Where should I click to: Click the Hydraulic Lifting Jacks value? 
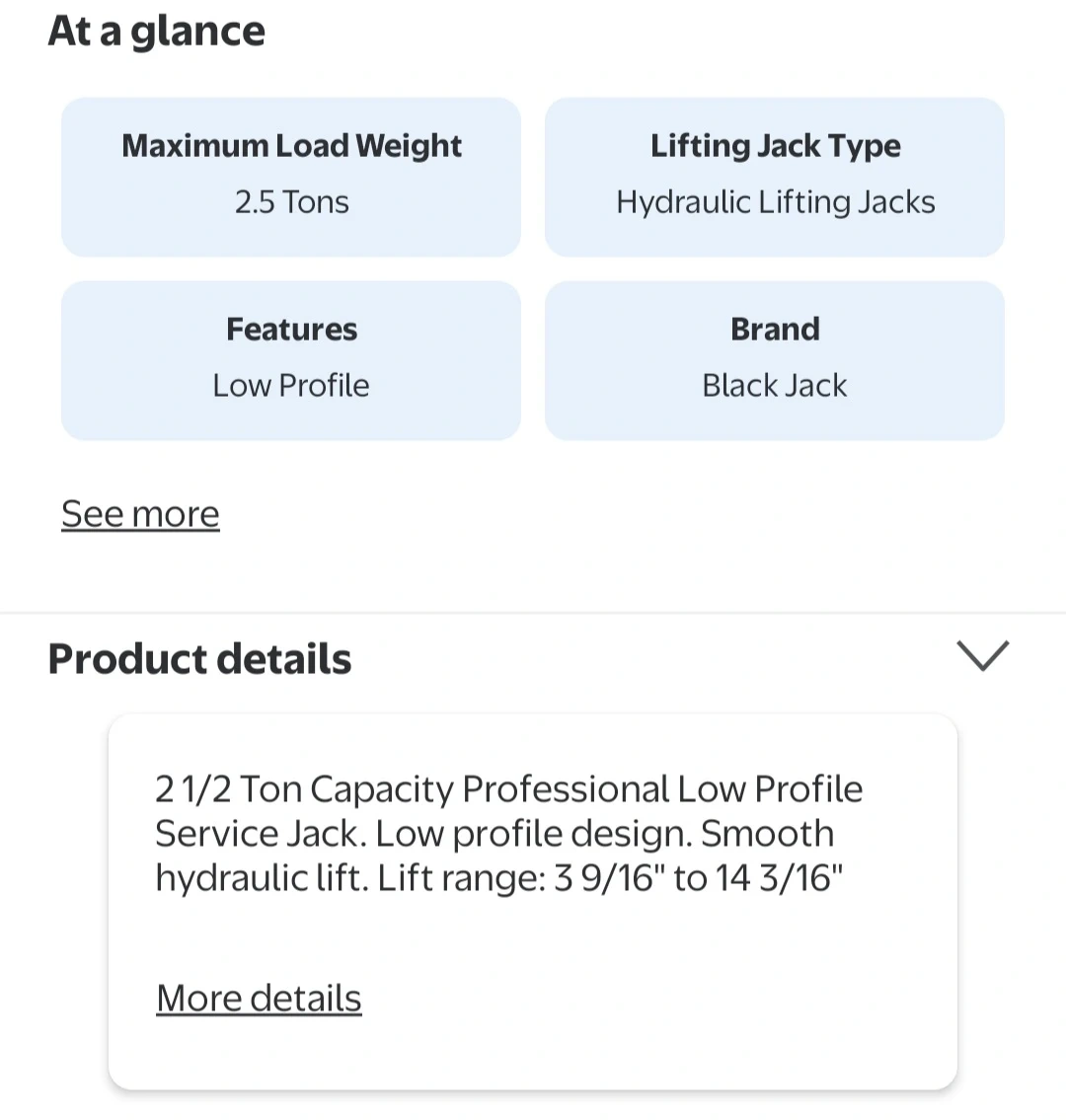[775, 202]
